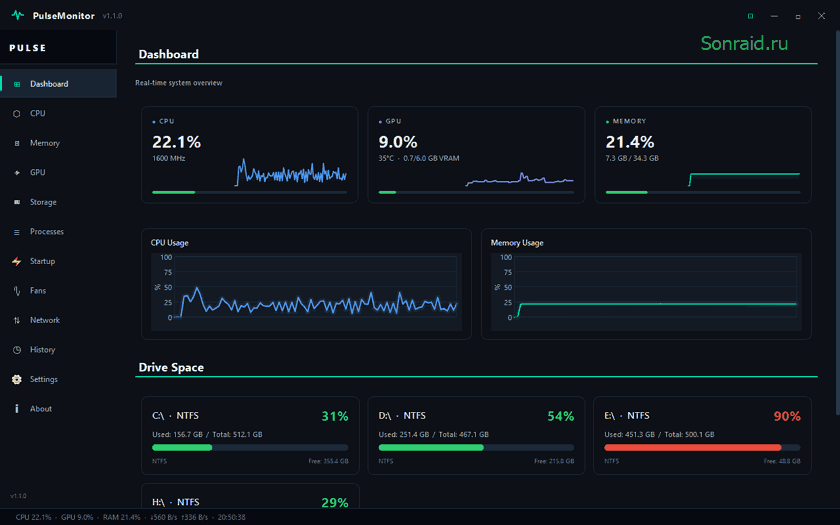Open the Settings label in sidebar
840x525 pixels.
click(43, 379)
